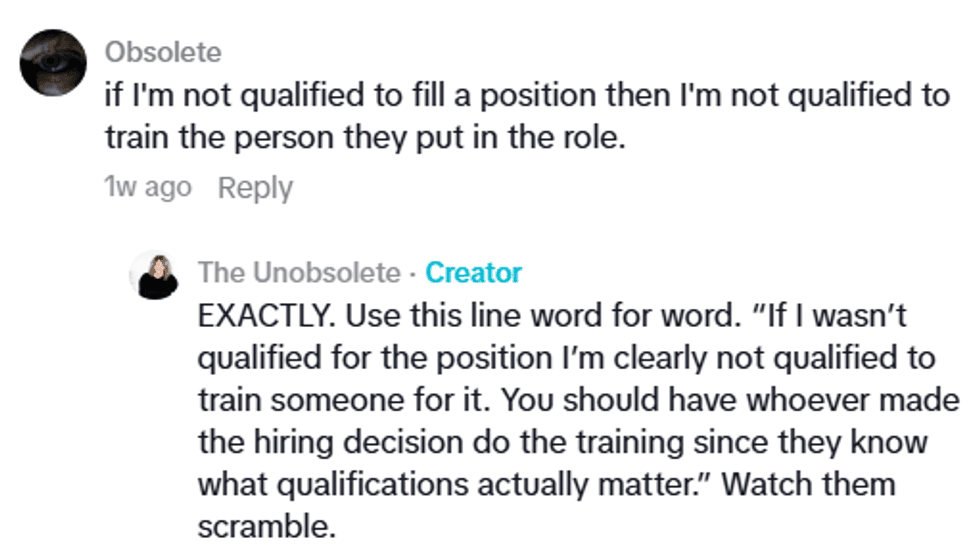Image resolution: width=980 pixels, height=558 pixels.
Task: Visit the Obsolete username profile link
Action: point(163,51)
